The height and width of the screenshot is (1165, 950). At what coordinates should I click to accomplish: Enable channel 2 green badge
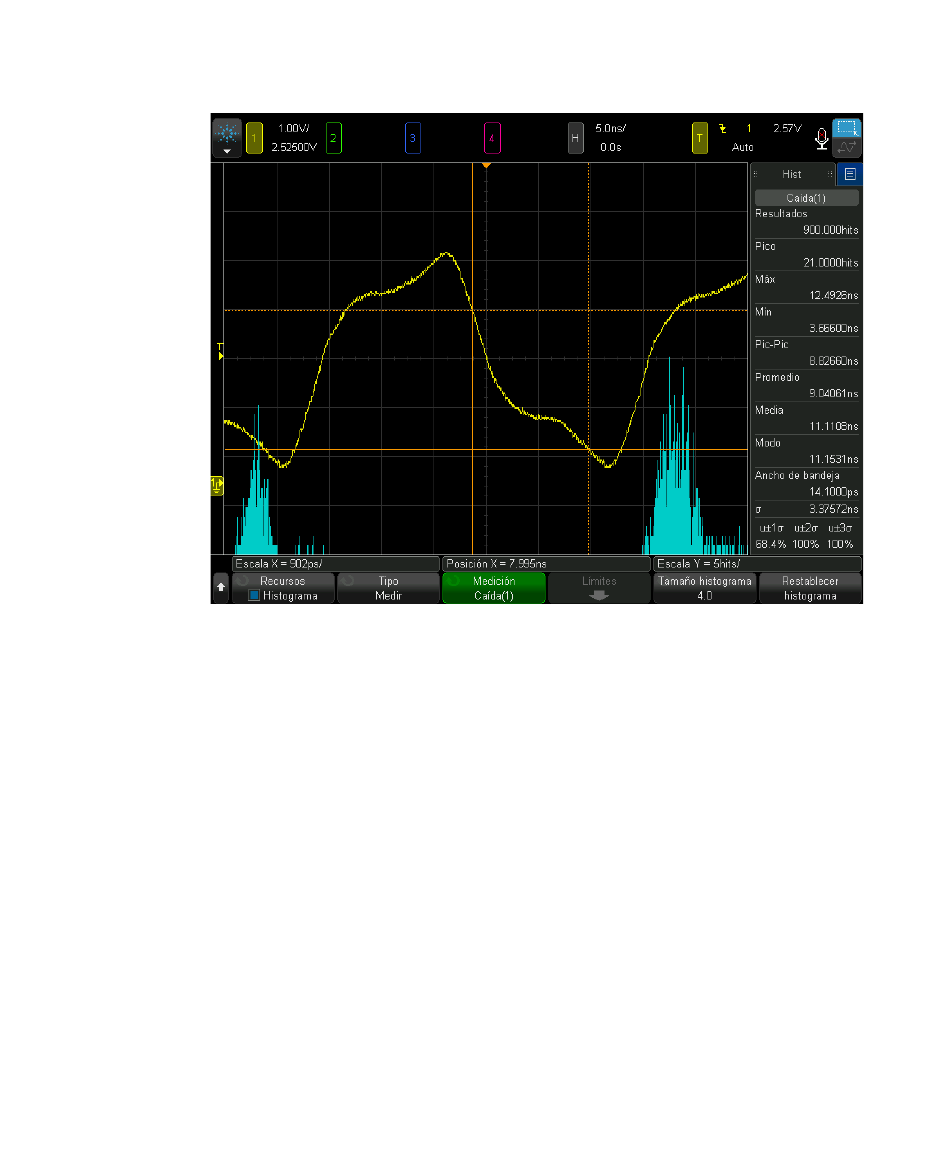334,138
